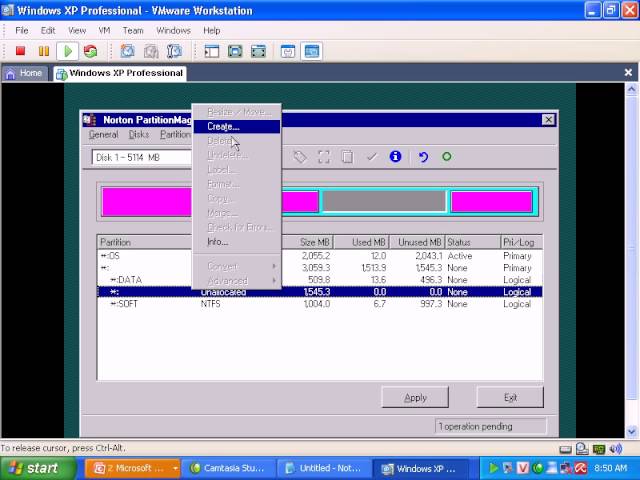
Task: Close the Norton PartitionMagic window
Action: 548,120
